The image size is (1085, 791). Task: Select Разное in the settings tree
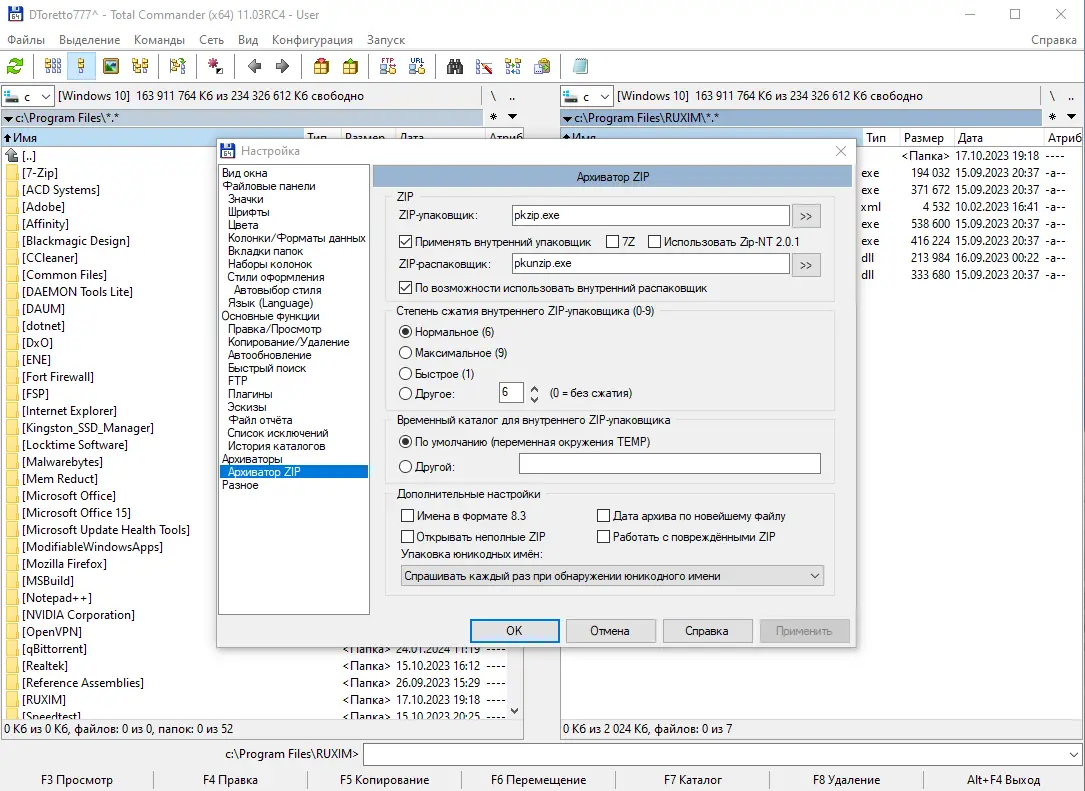[240, 485]
